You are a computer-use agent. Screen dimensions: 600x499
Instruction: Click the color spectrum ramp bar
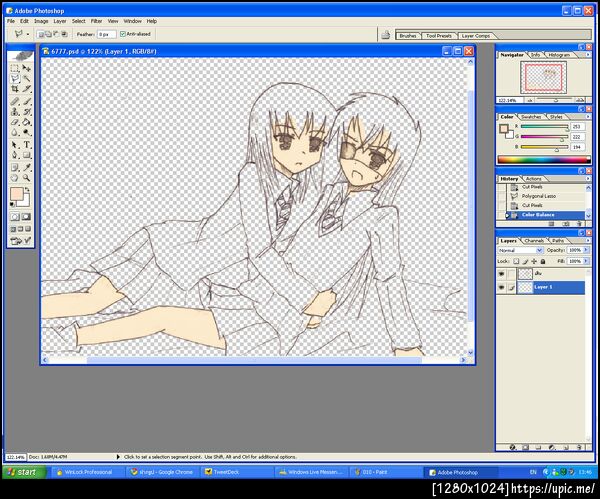[x=543, y=159]
